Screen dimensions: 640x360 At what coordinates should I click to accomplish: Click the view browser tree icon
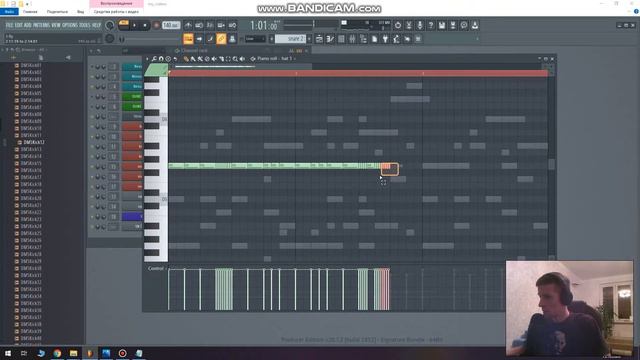coord(363,39)
